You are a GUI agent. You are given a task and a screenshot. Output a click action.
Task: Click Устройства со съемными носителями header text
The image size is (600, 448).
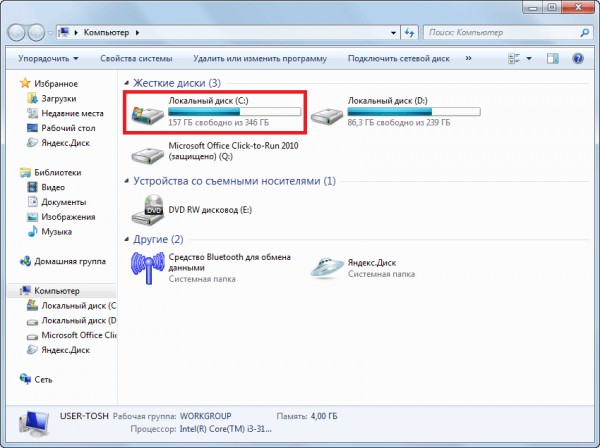click(234, 181)
